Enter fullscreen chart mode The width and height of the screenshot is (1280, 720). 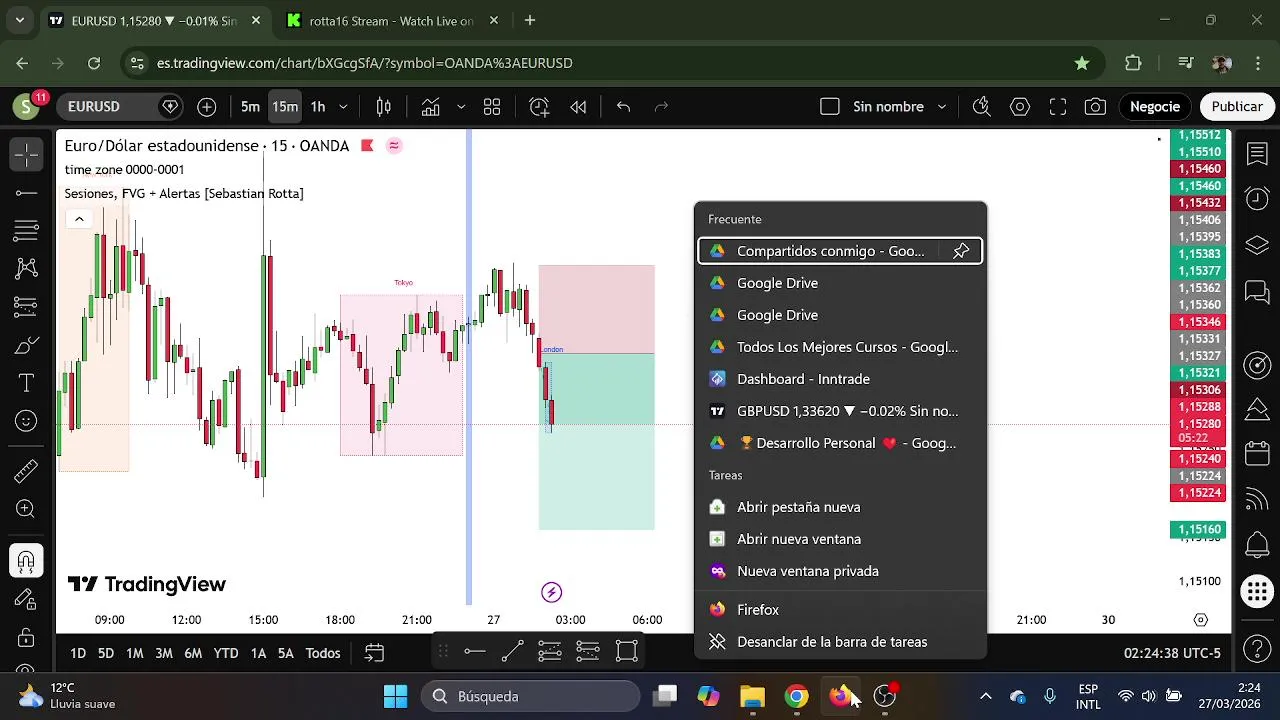click(x=1058, y=107)
